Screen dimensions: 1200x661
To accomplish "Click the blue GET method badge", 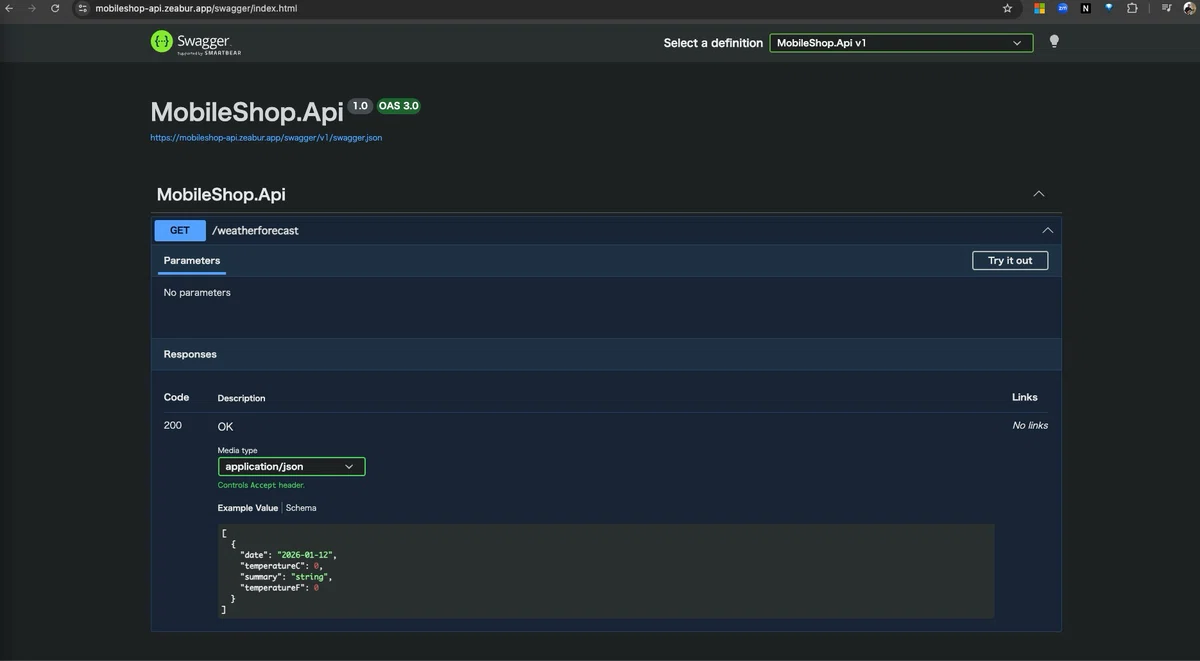I will 180,230.
